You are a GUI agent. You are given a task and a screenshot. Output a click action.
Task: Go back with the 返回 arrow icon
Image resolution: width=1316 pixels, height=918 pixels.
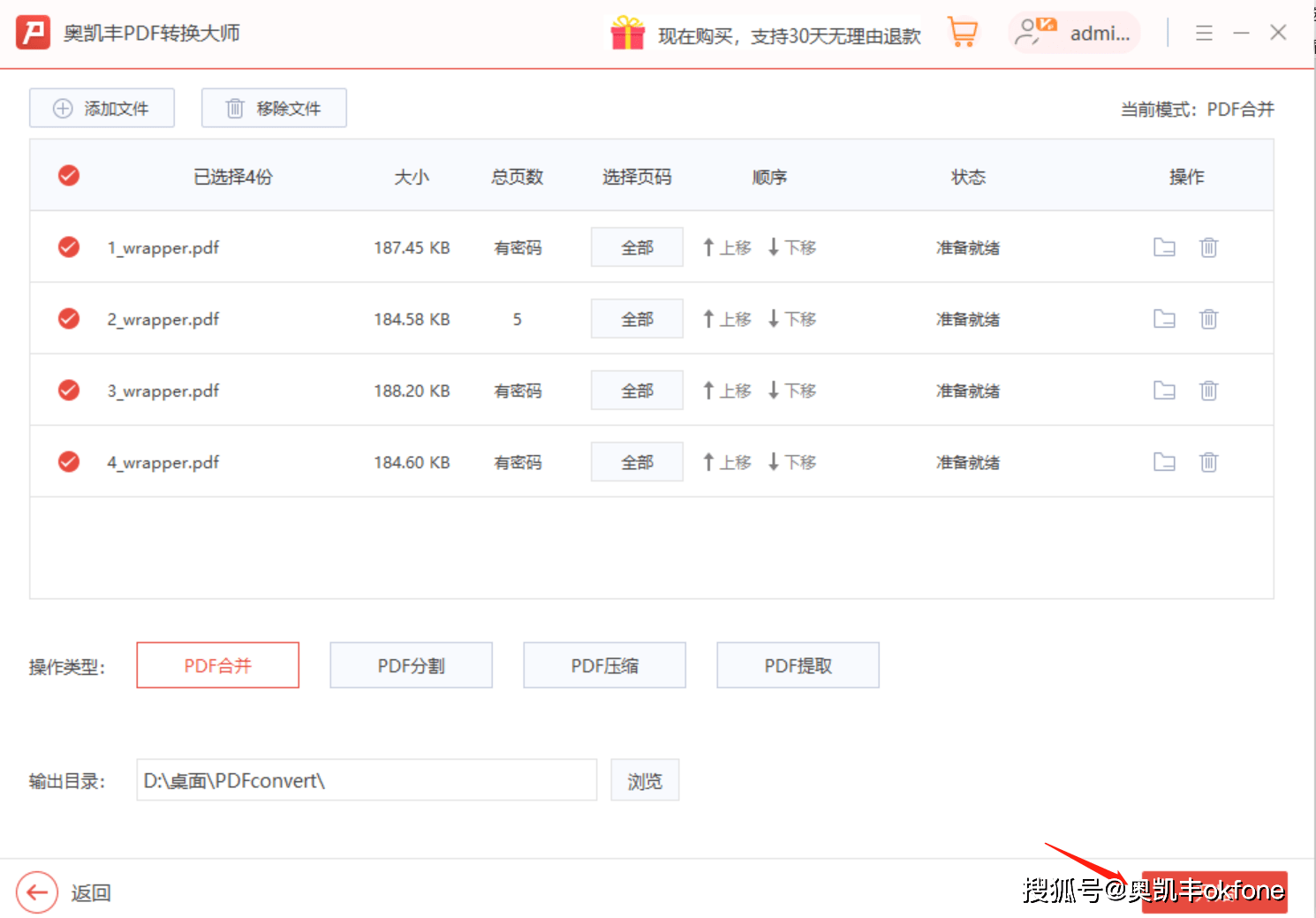click(37, 892)
